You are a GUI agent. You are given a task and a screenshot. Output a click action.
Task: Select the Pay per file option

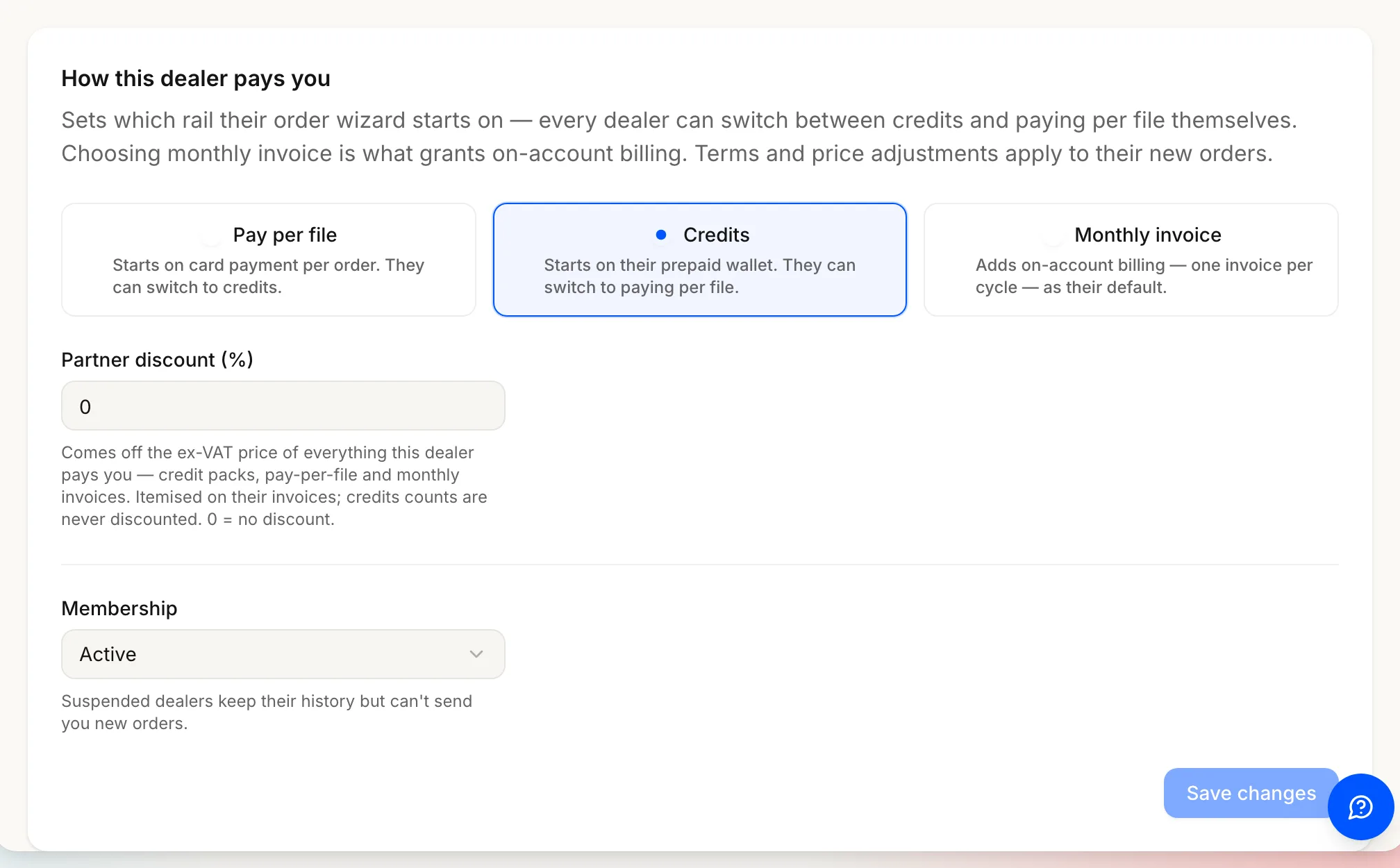pyautogui.click(x=269, y=260)
